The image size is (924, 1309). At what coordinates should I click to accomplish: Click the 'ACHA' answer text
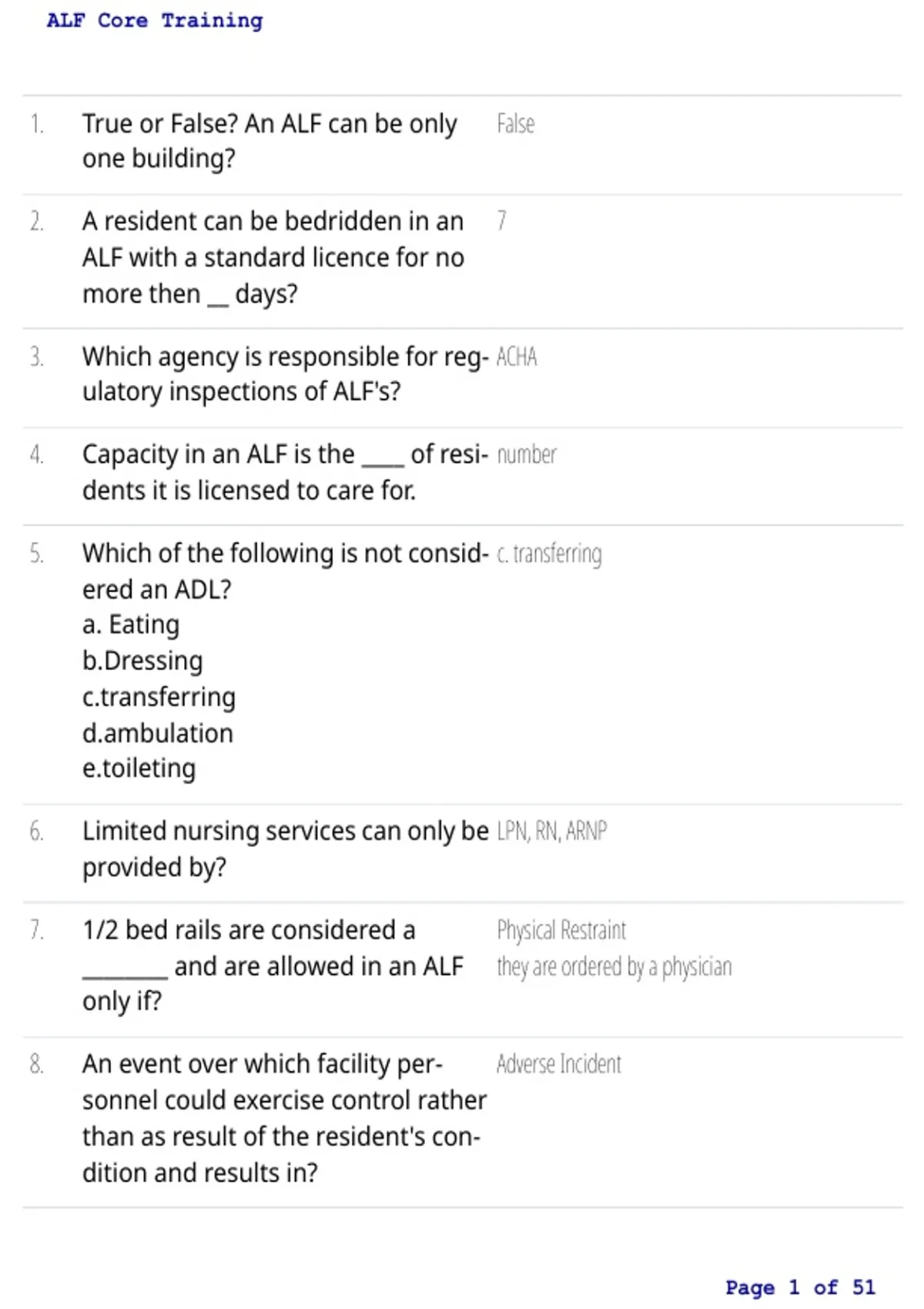pos(517,357)
